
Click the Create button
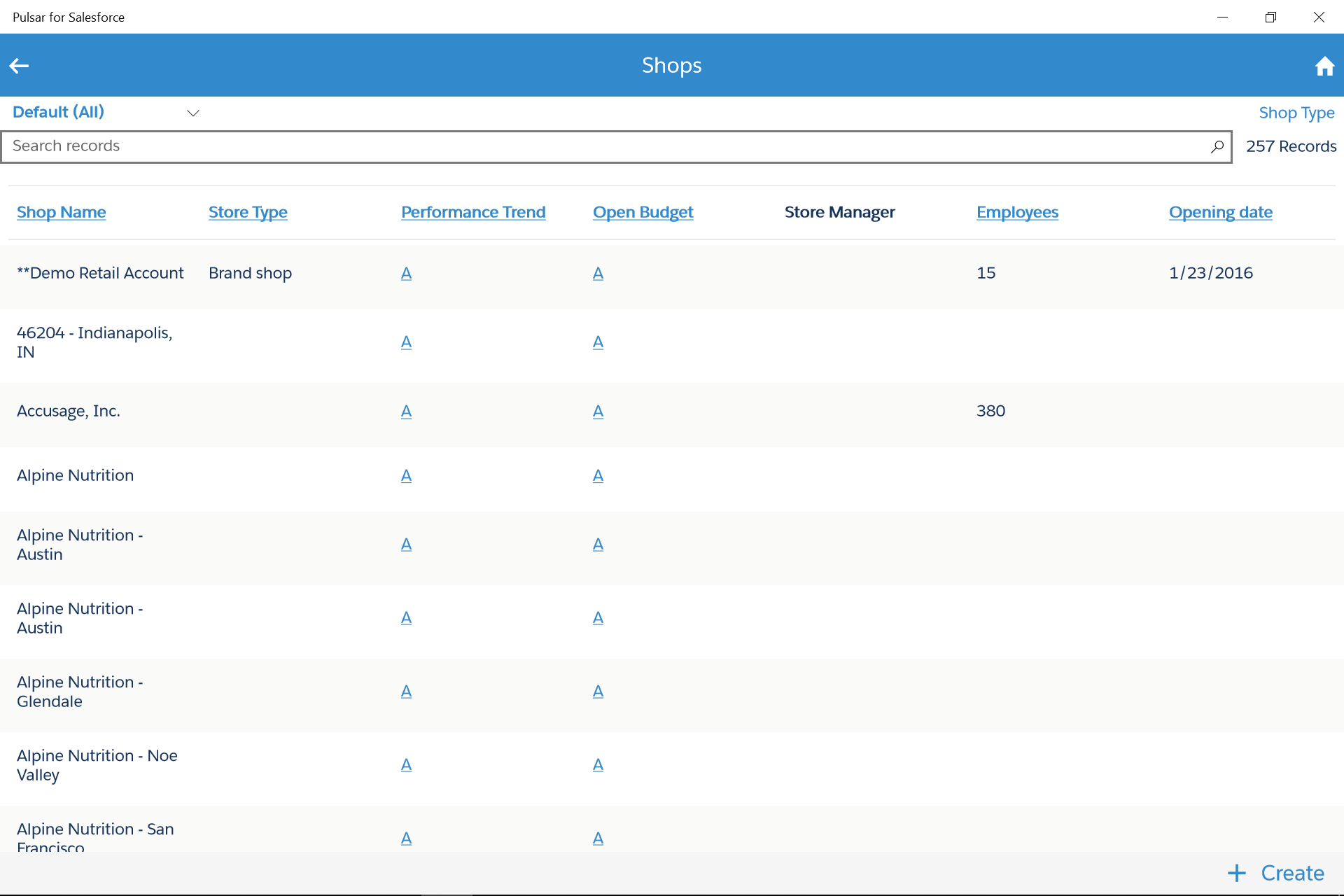coord(1291,873)
